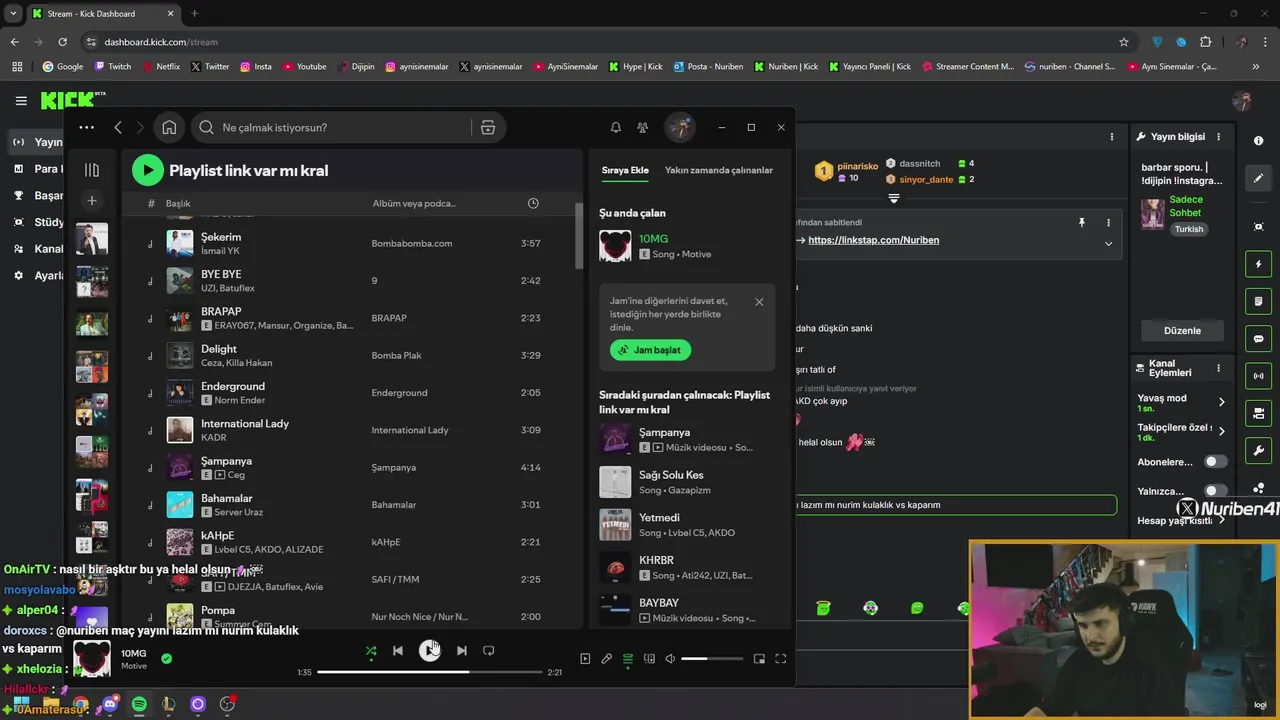The height and width of the screenshot is (720, 1280).
Task: Open the Spotify three-dot menu
Action: click(x=87, y=127)
